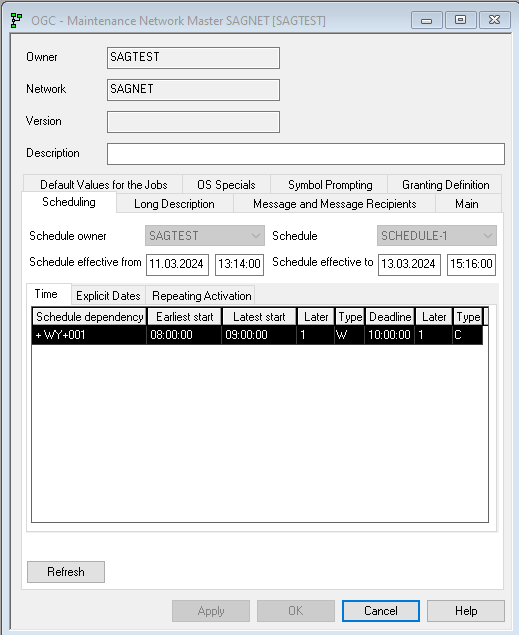Click Earliest start column header
The width and height of the screenshot is (519, 635).
tap(185, 317)
